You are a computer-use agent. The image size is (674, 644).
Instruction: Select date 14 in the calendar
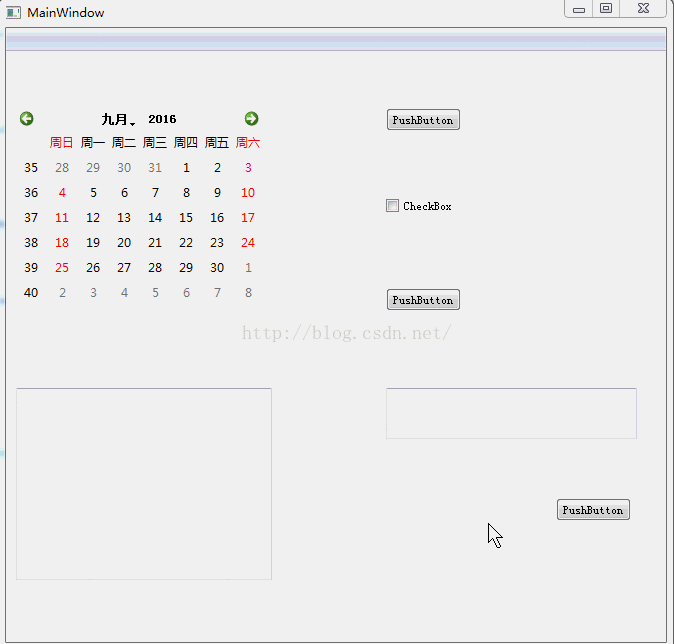tap(155, 218)
